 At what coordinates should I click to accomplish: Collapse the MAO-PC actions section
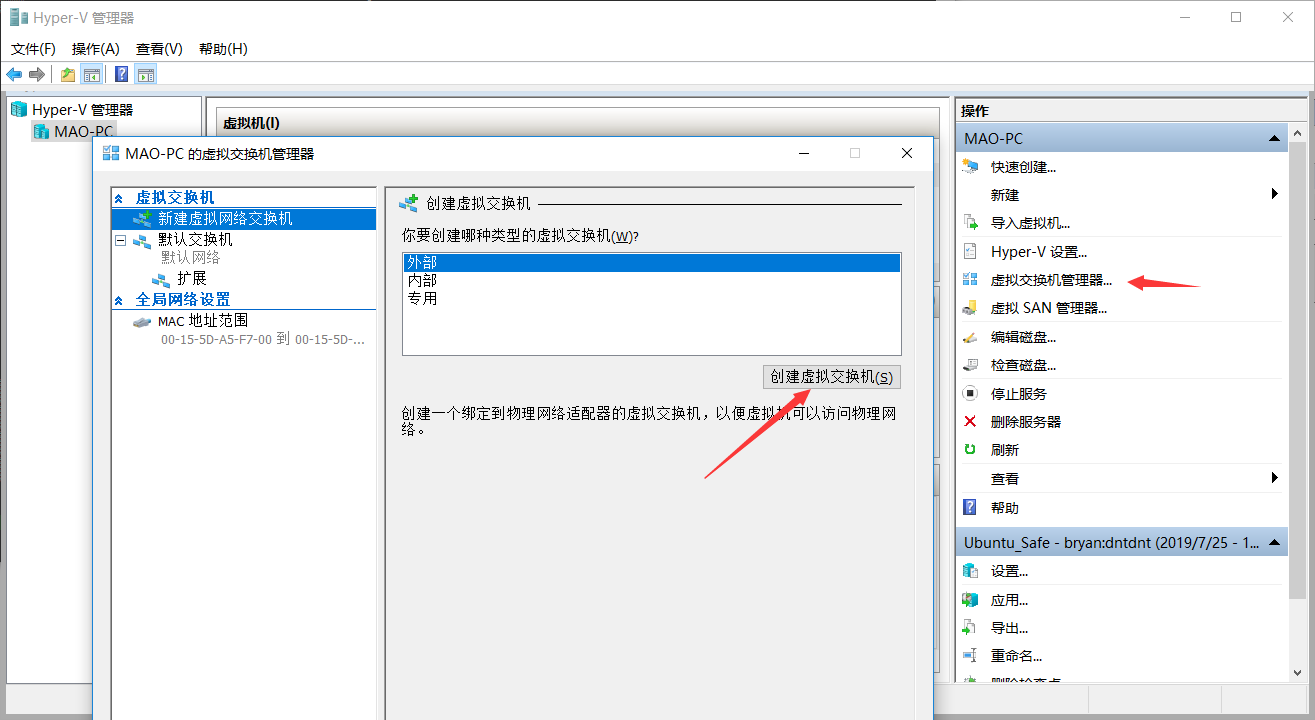point(1274,138)
